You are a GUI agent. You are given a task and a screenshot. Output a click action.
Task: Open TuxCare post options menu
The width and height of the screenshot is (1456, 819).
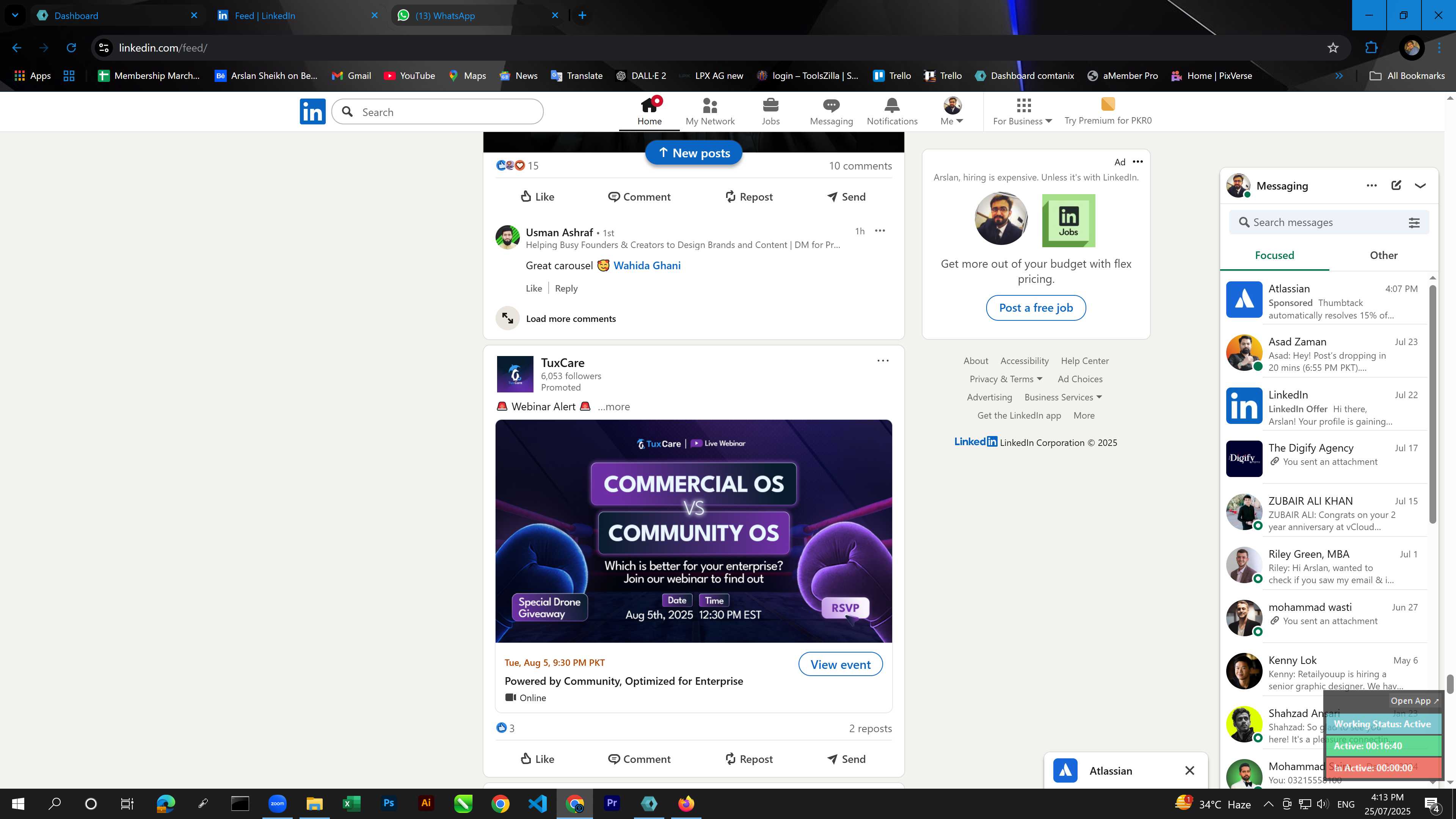point(883,361)
